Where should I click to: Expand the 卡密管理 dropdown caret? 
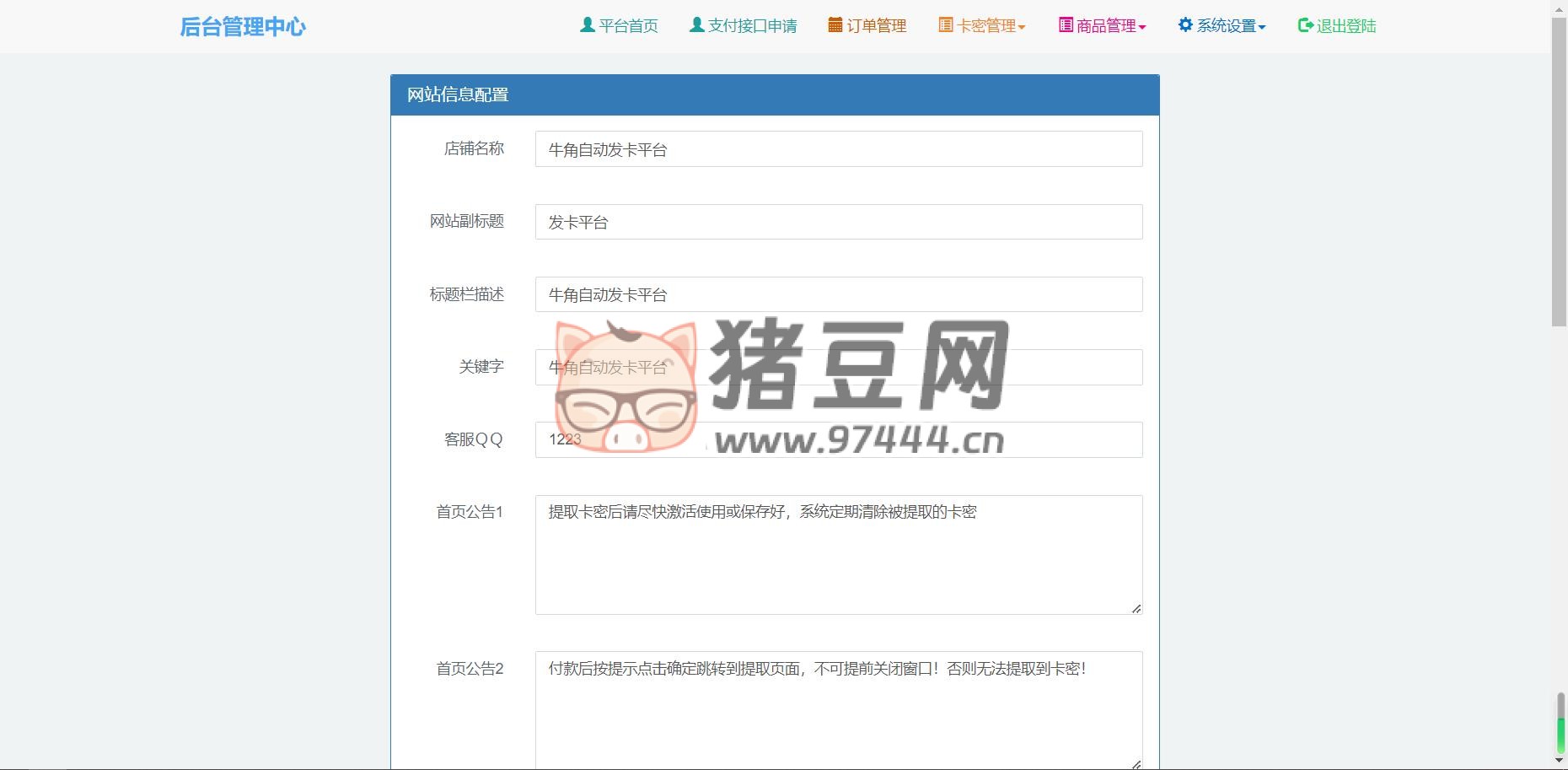tap(1022, 28)
